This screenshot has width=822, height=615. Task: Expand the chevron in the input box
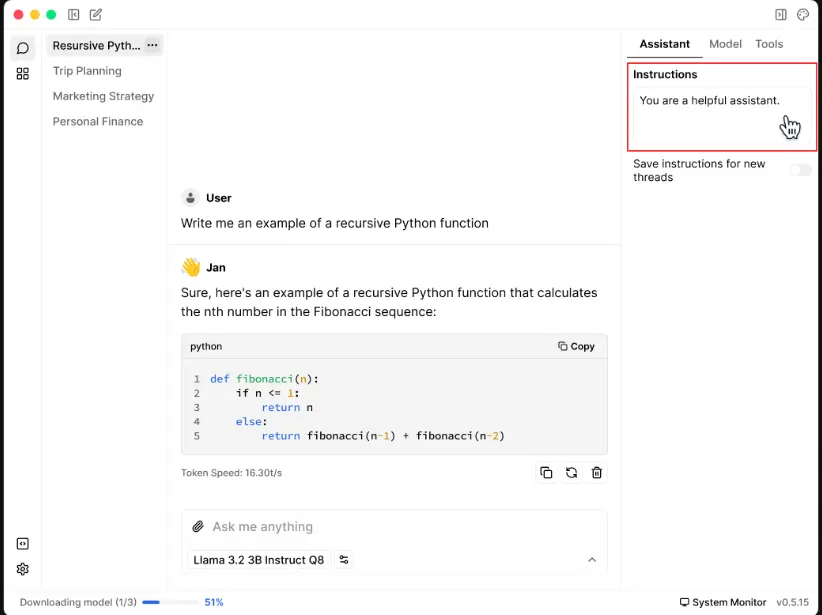pos(591,560)
